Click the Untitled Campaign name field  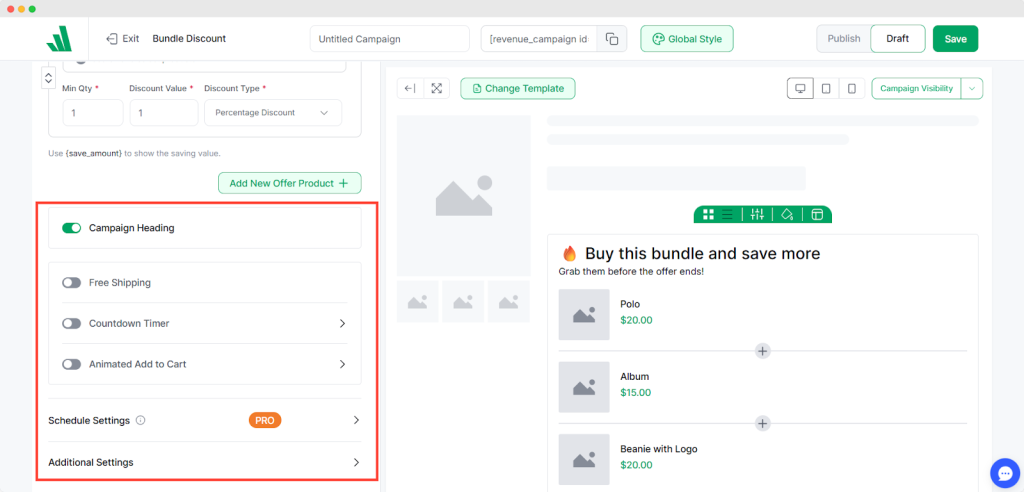[x=390, y=39]
